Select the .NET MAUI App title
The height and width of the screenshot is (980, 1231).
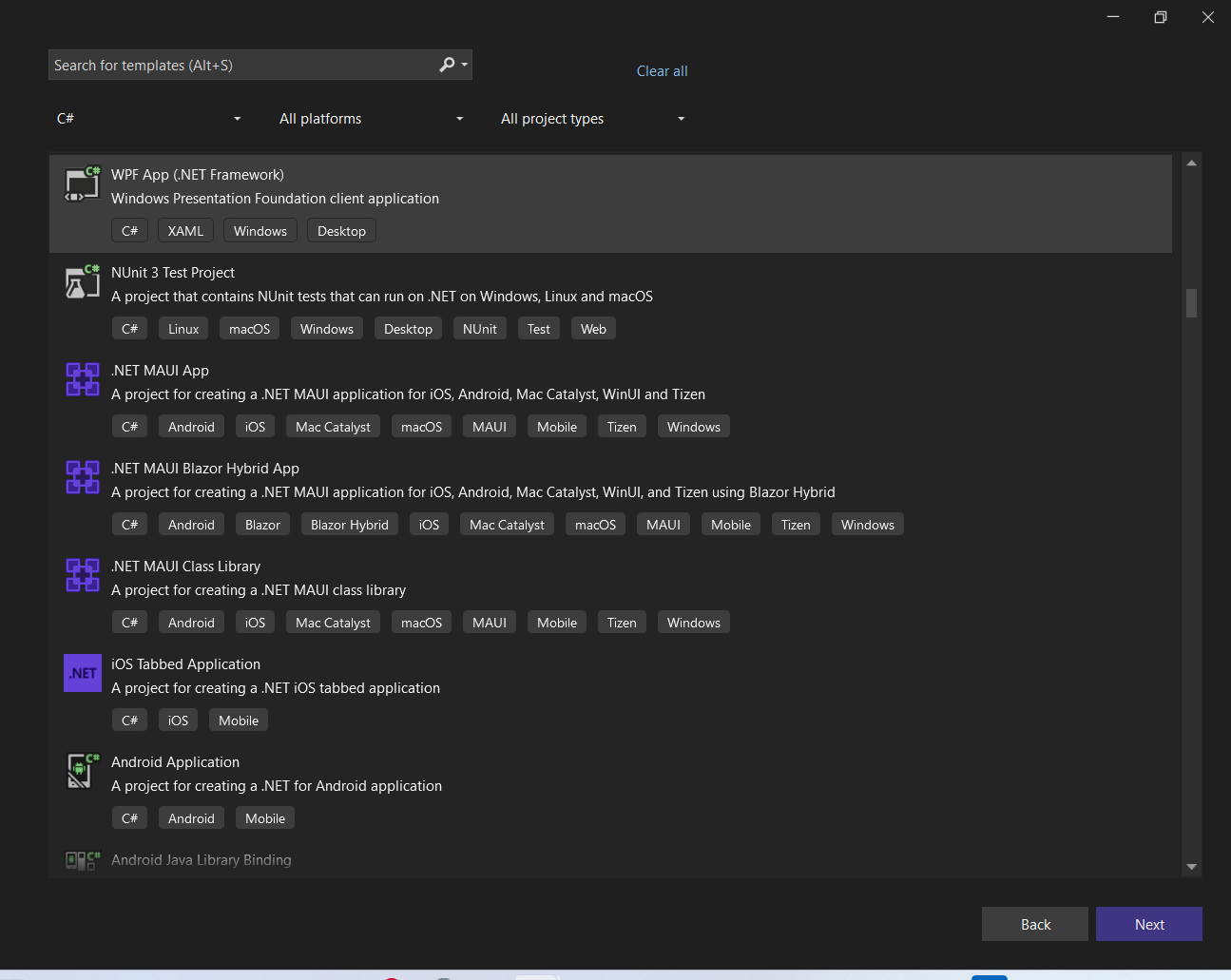pyautogui.click(x=160, y=371)
